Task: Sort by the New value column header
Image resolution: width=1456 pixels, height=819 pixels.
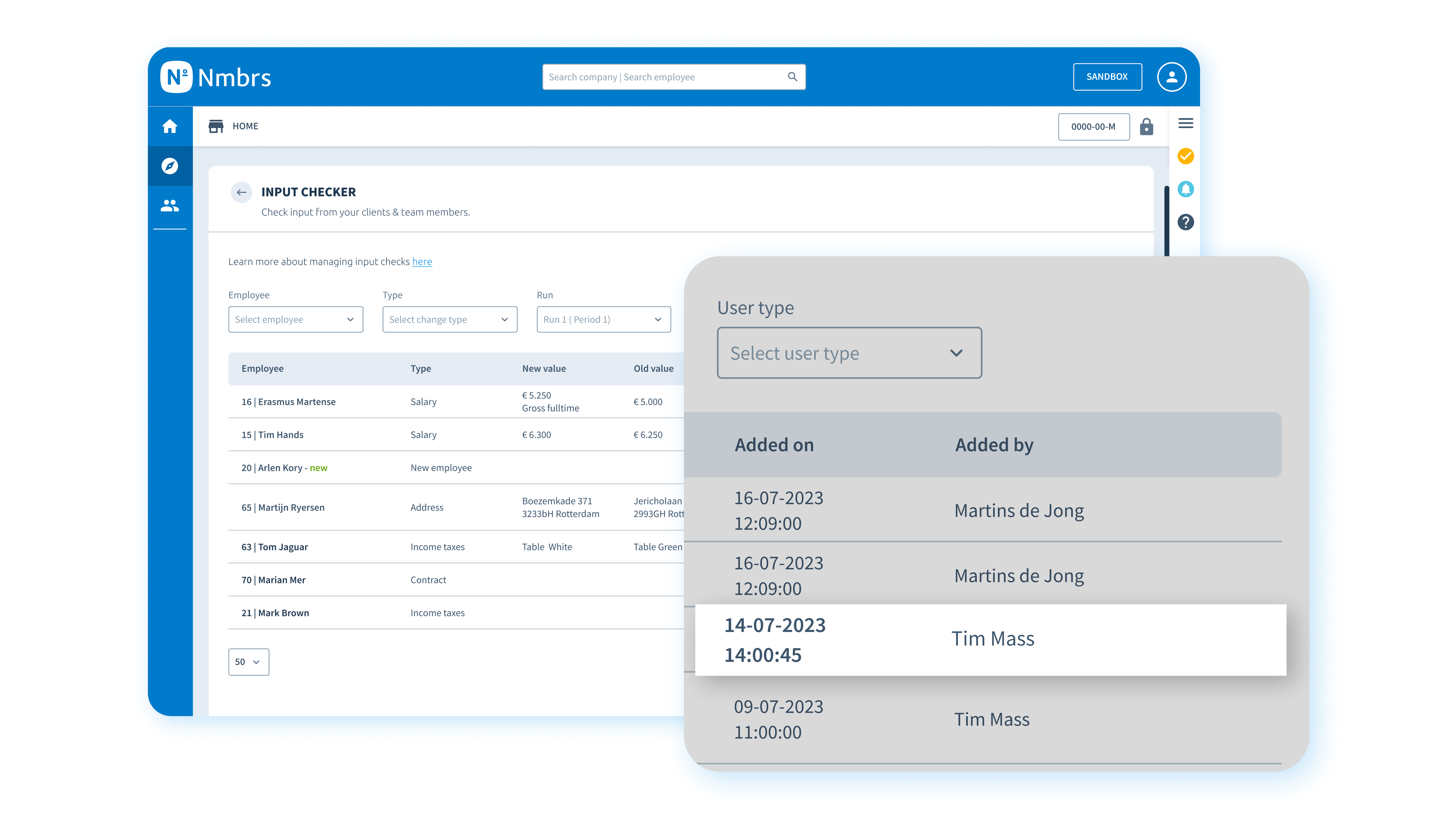Action: (x=544, y=369)
